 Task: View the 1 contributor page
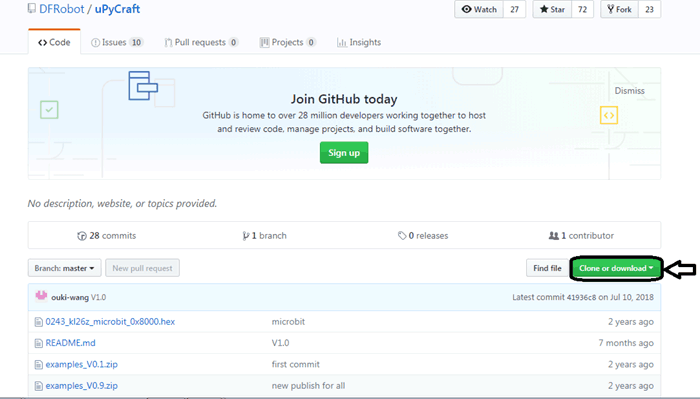(581, 236)
